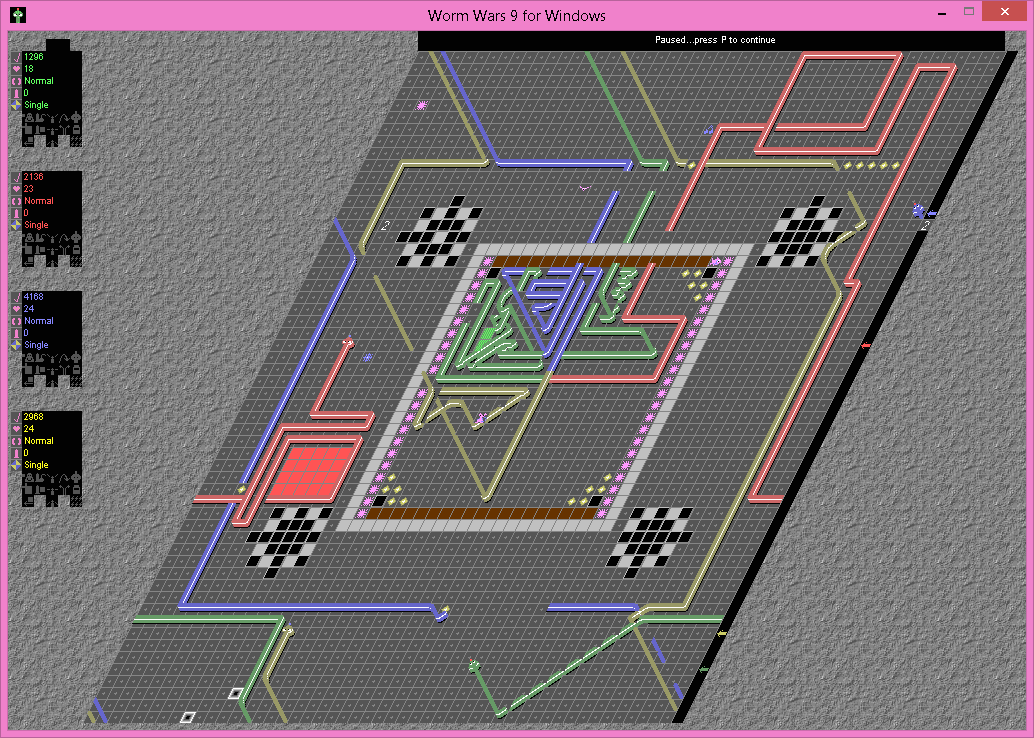Click the red player's Single mode label
1034x738 pixels.
click(36, 225)
